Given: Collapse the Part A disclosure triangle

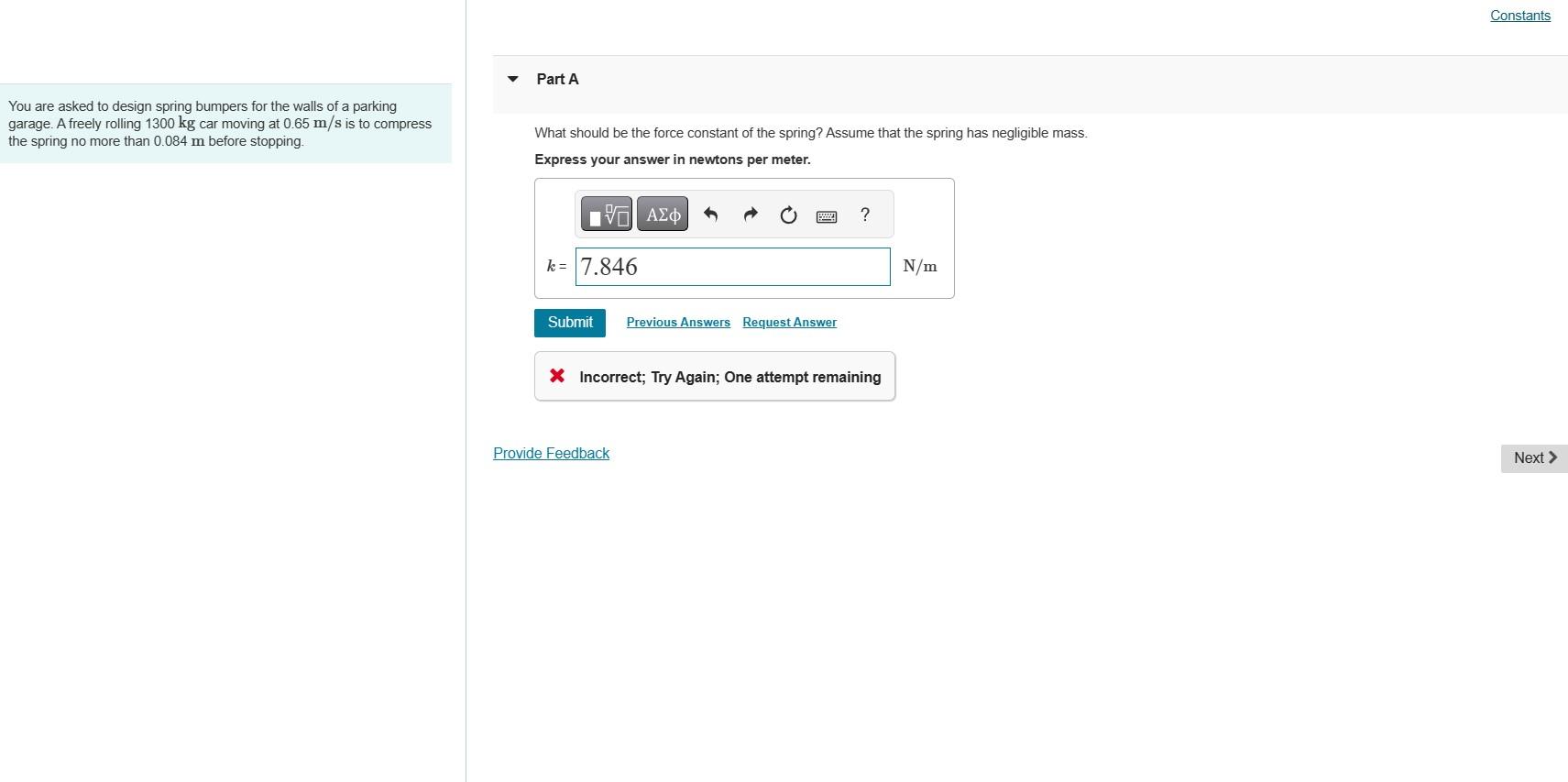Looking at the screenshot, I should (x=513, y=79).
